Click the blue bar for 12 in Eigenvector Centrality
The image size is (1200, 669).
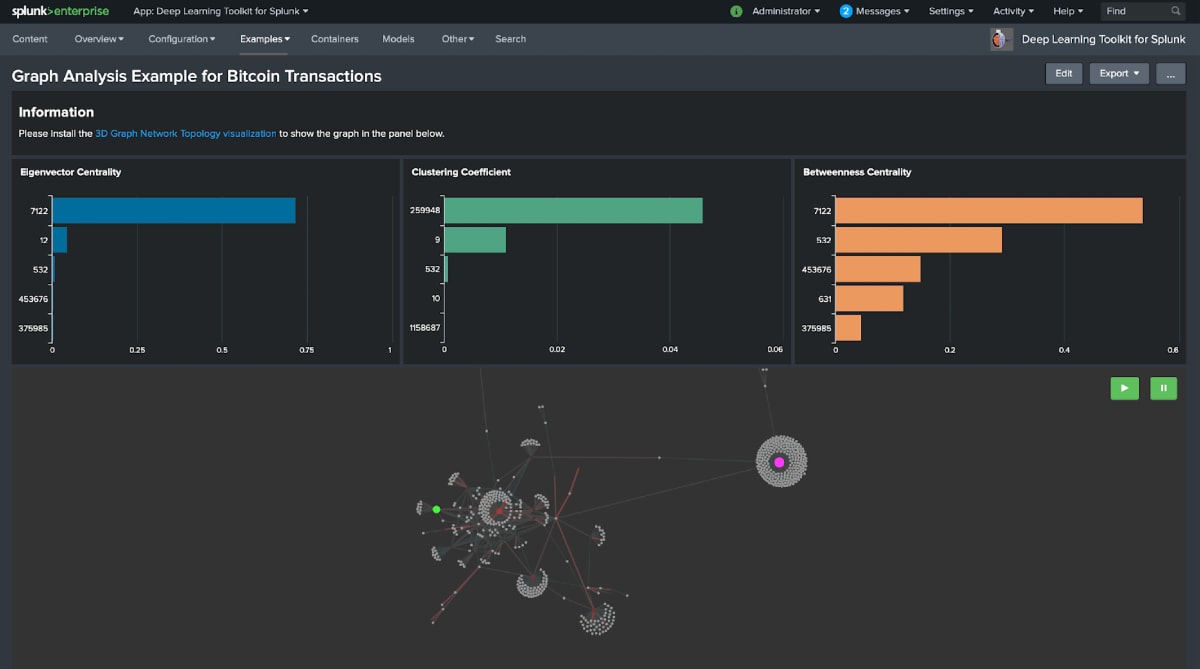click(60, 240)
